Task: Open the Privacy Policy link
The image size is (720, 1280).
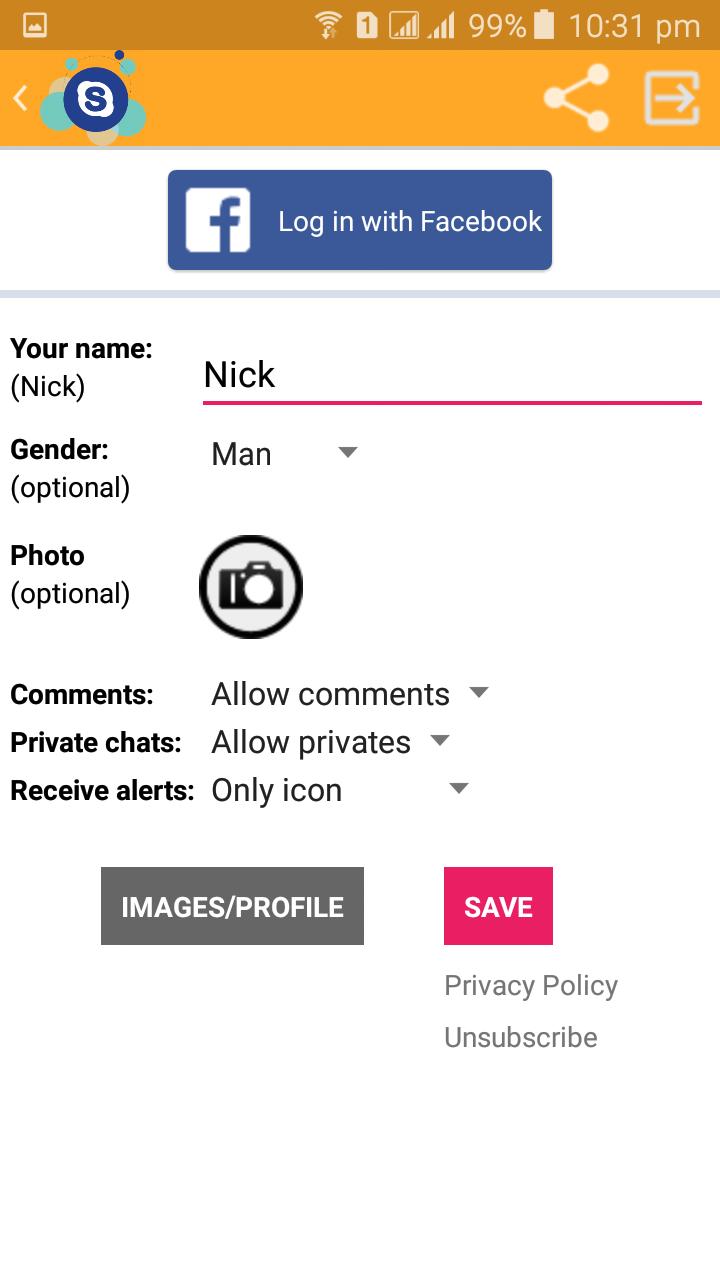Action: pyautogui.click(x=531, y=985)
